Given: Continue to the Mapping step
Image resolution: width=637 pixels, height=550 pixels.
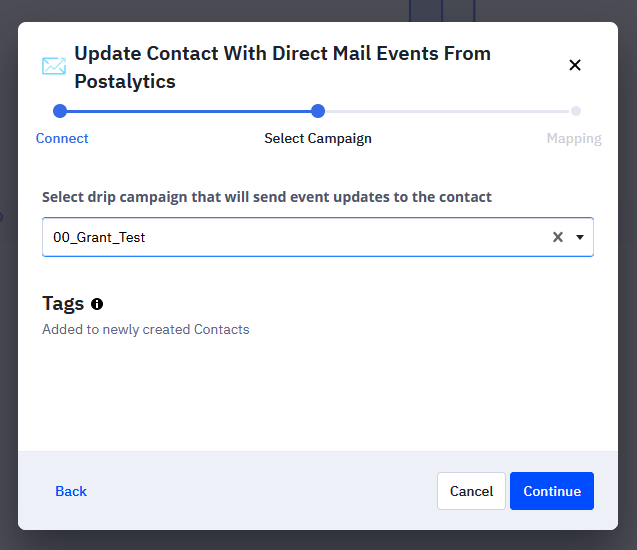Looking at the screenshot, I should (x=552, y=491).
